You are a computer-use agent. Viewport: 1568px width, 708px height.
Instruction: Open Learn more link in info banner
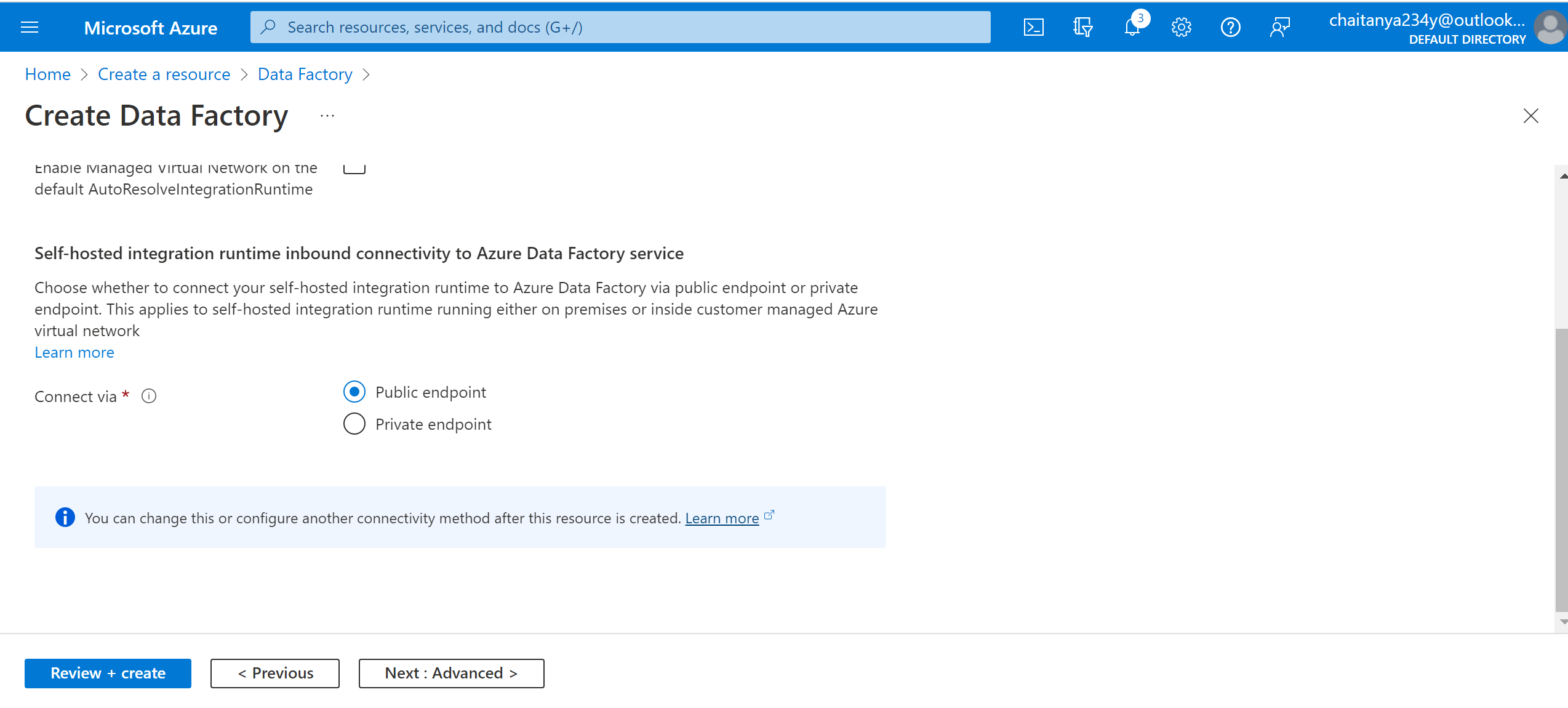click(x=722, y=518)
